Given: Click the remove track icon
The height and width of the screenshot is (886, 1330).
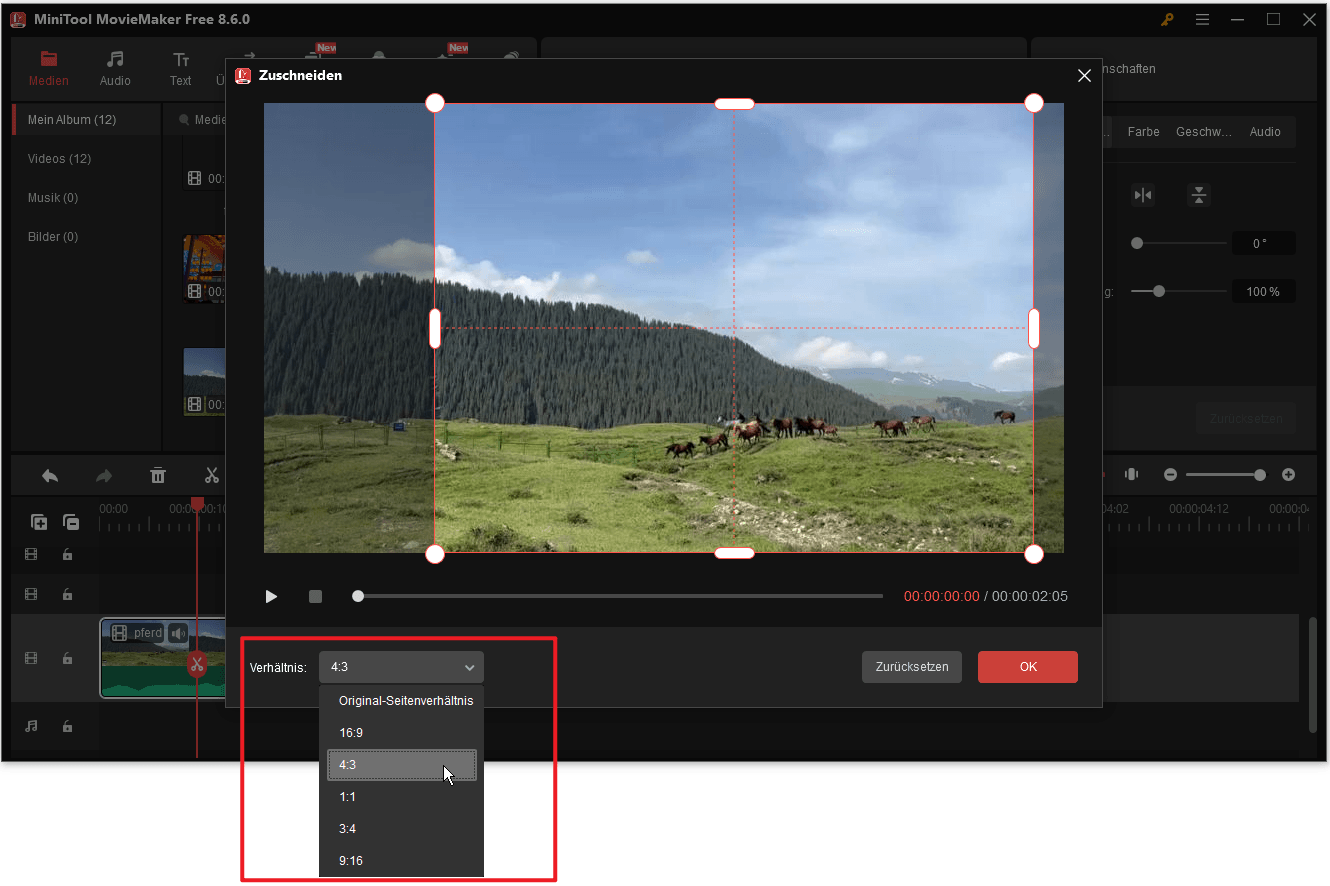Looking at the screenshot, I should pyautogui.click(x=71, y=521).
